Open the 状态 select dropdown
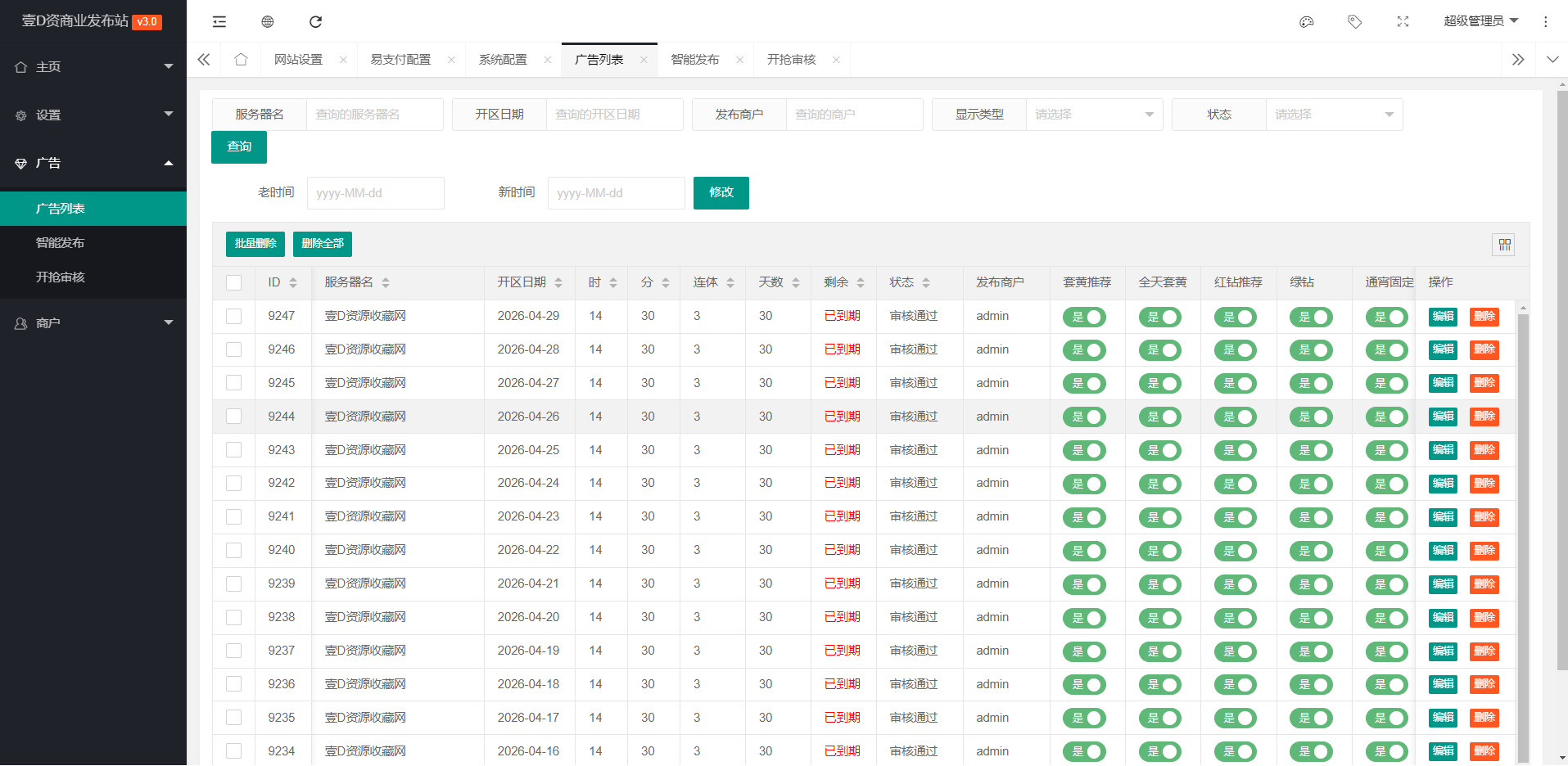Screen dimensions: 1568x766 pyautogui.click(x=1334, y=115)
